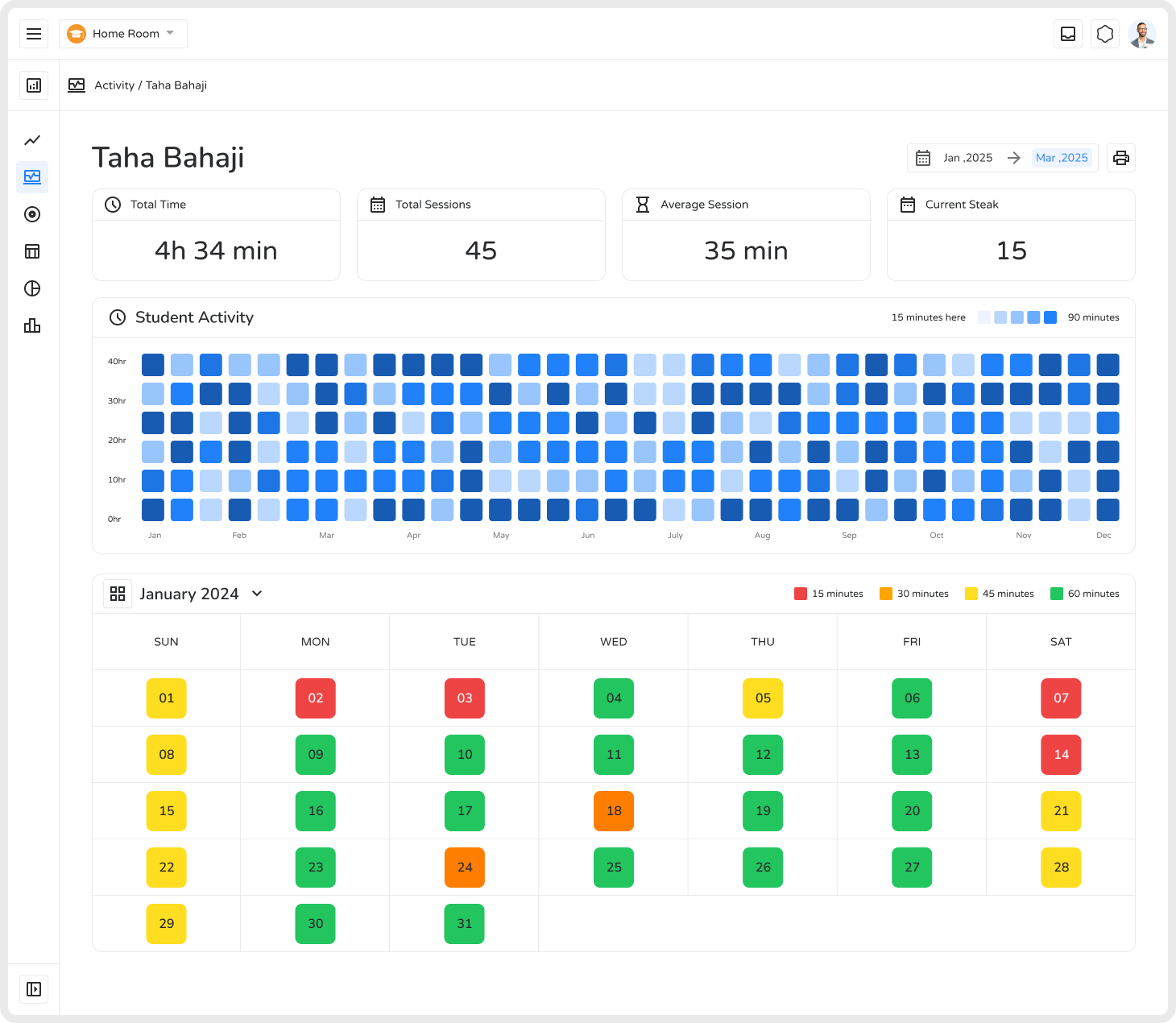Image resolution: width=1176 pixels, height=1023 pixels.
Task: Open the bar chart sidebar icon
Action: point(32,325)
